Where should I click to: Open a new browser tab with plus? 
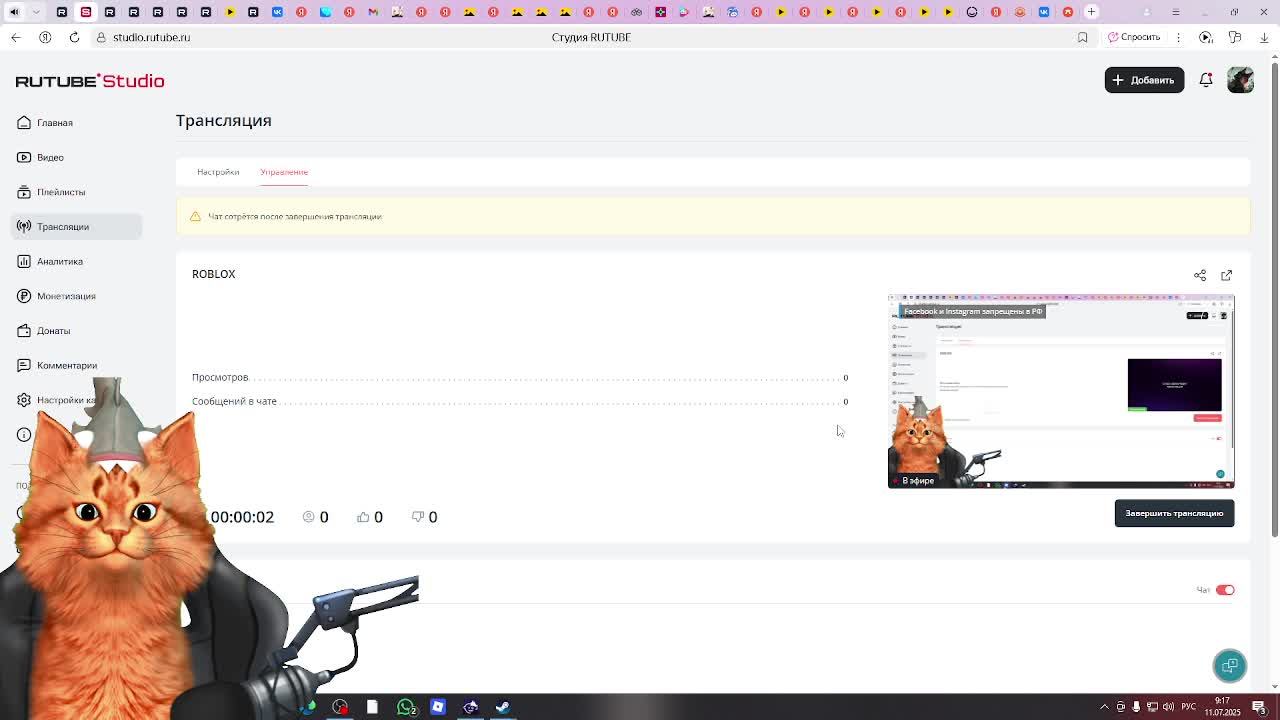click(1091, 12)
